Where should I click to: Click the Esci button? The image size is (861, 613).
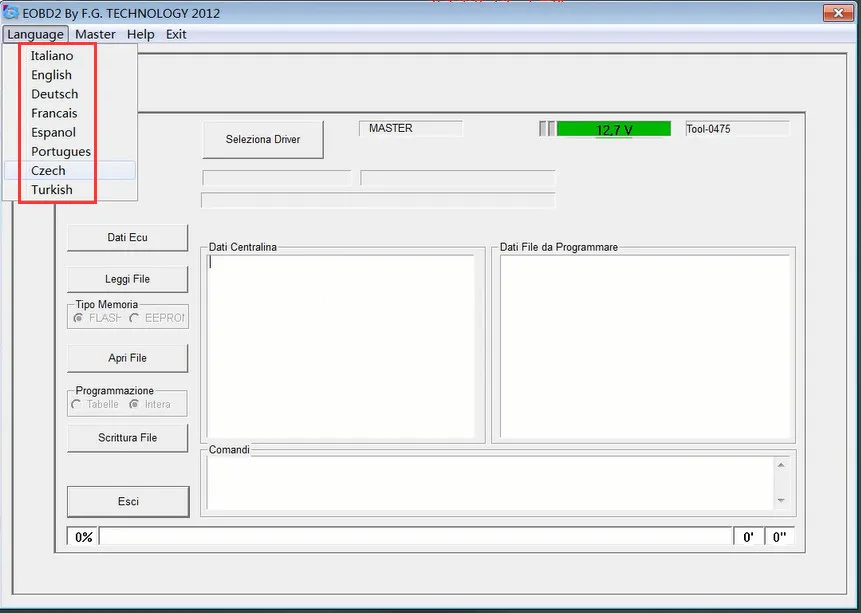coord(128,501)
